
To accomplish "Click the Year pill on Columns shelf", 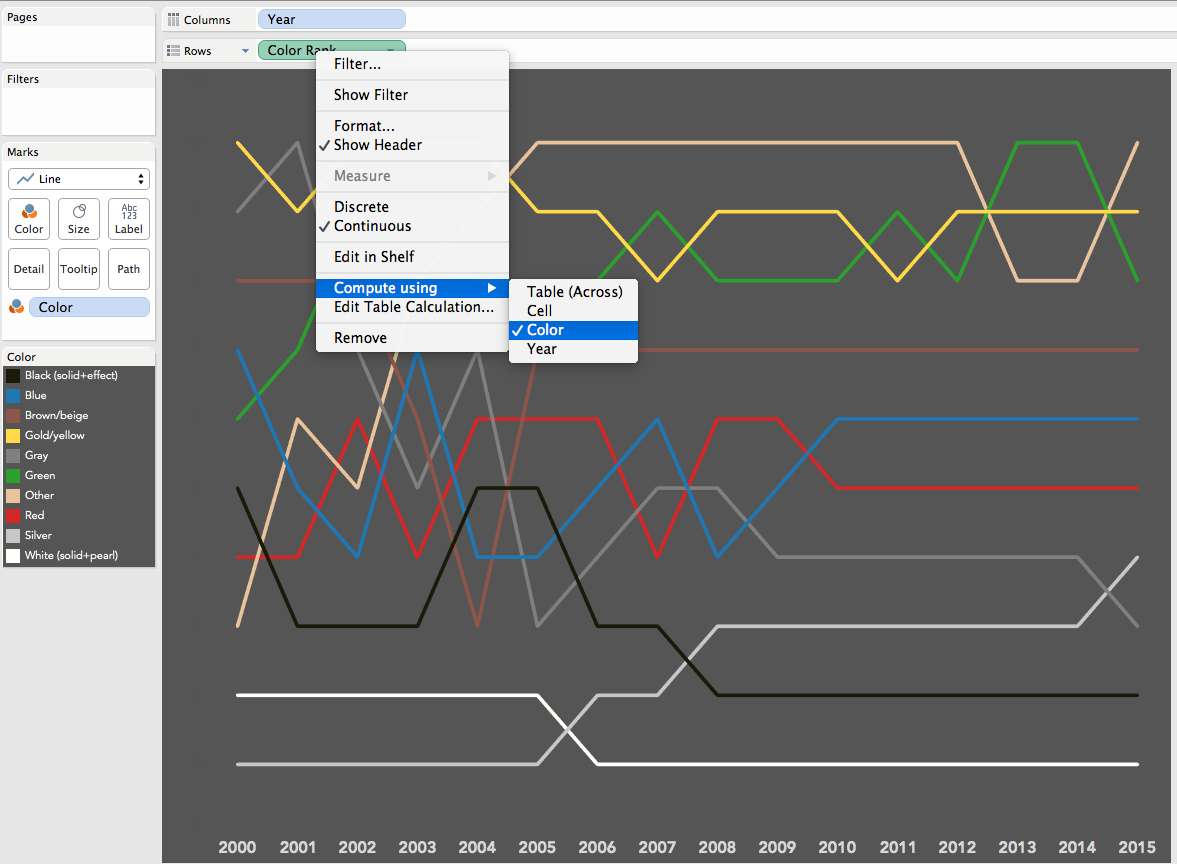I will click(331, 20).
